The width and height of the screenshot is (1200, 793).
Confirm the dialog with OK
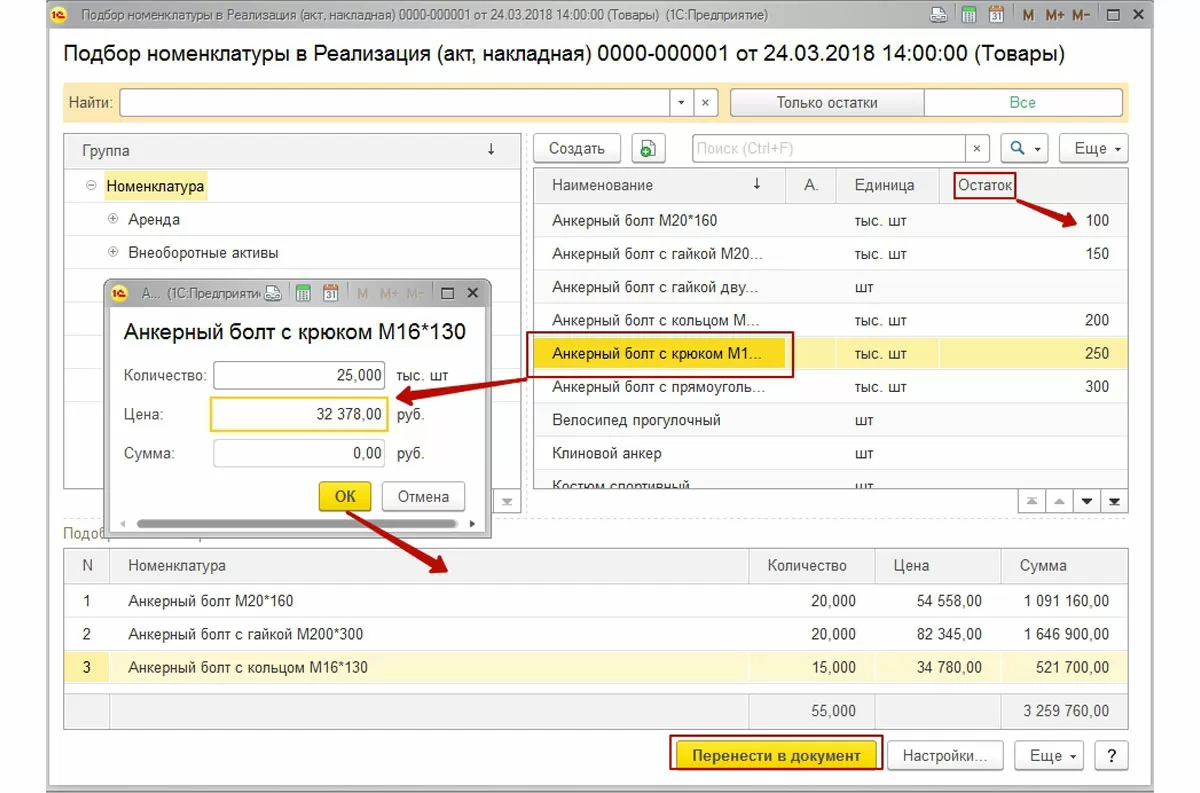click(x=345, y=496)
